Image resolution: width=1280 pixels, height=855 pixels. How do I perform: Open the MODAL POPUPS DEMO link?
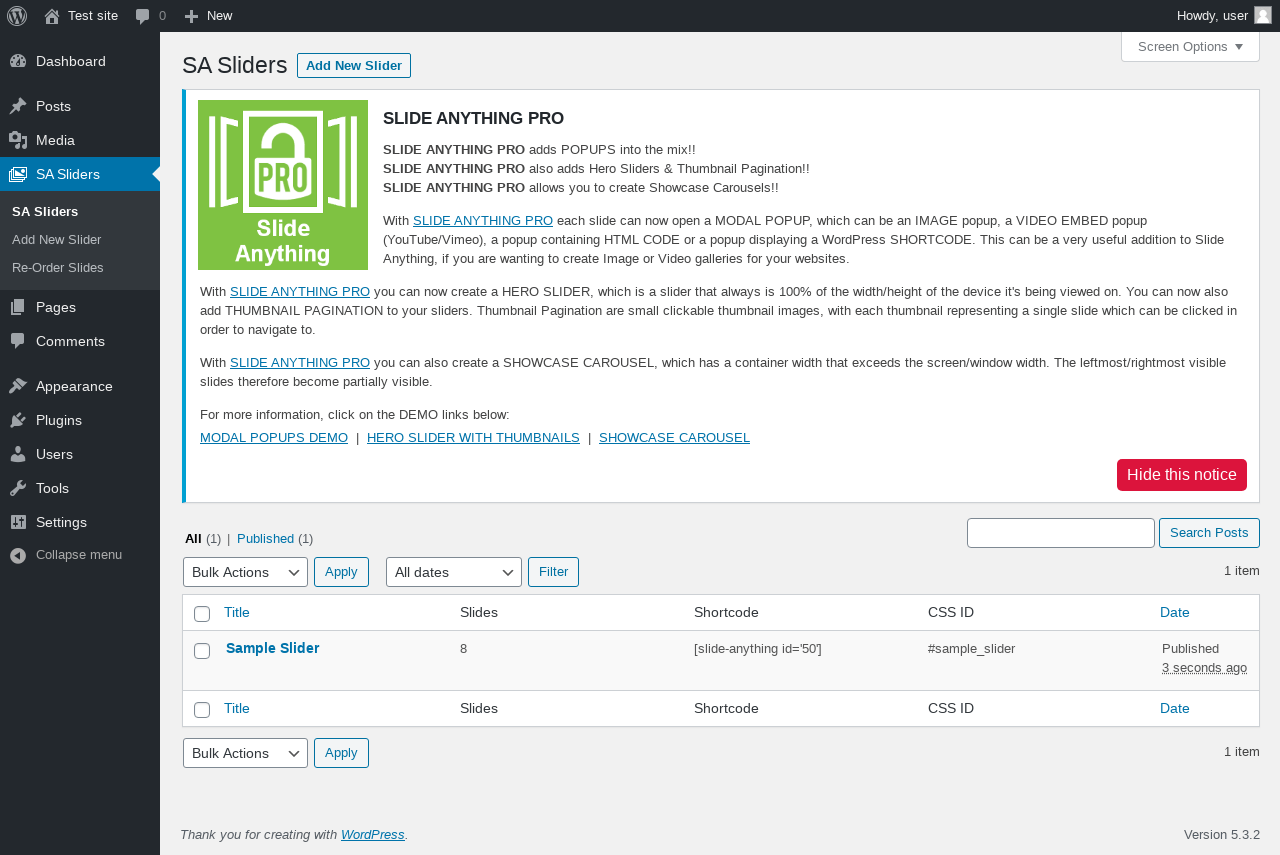click(x=274, y=437)
